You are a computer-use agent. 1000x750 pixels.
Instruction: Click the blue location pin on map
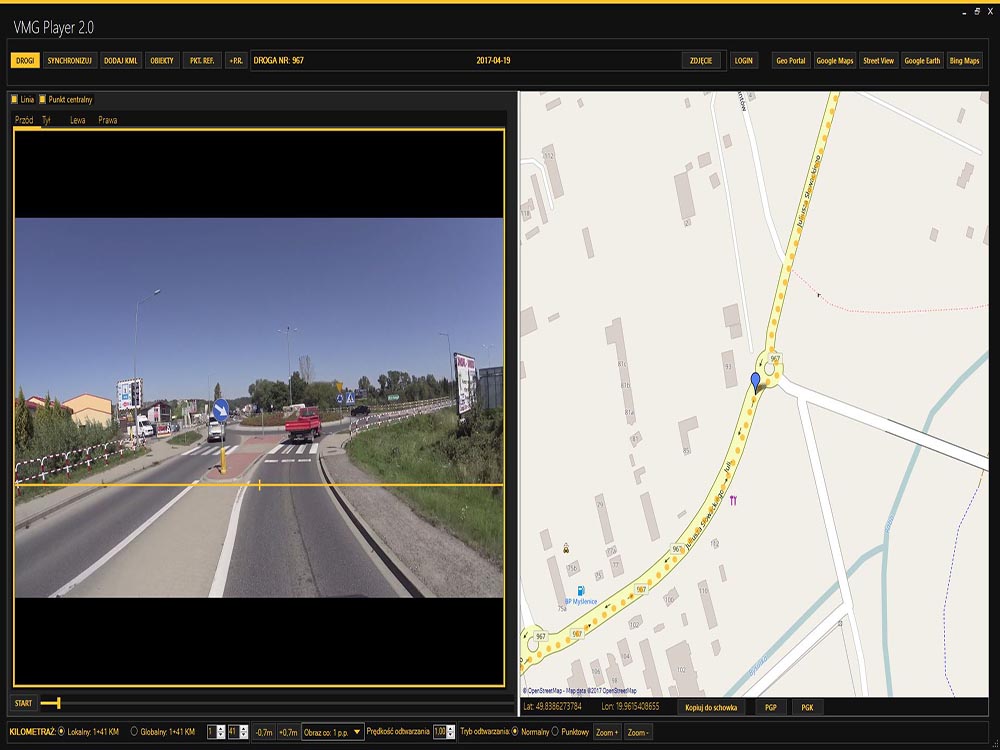tap(755, 380)
